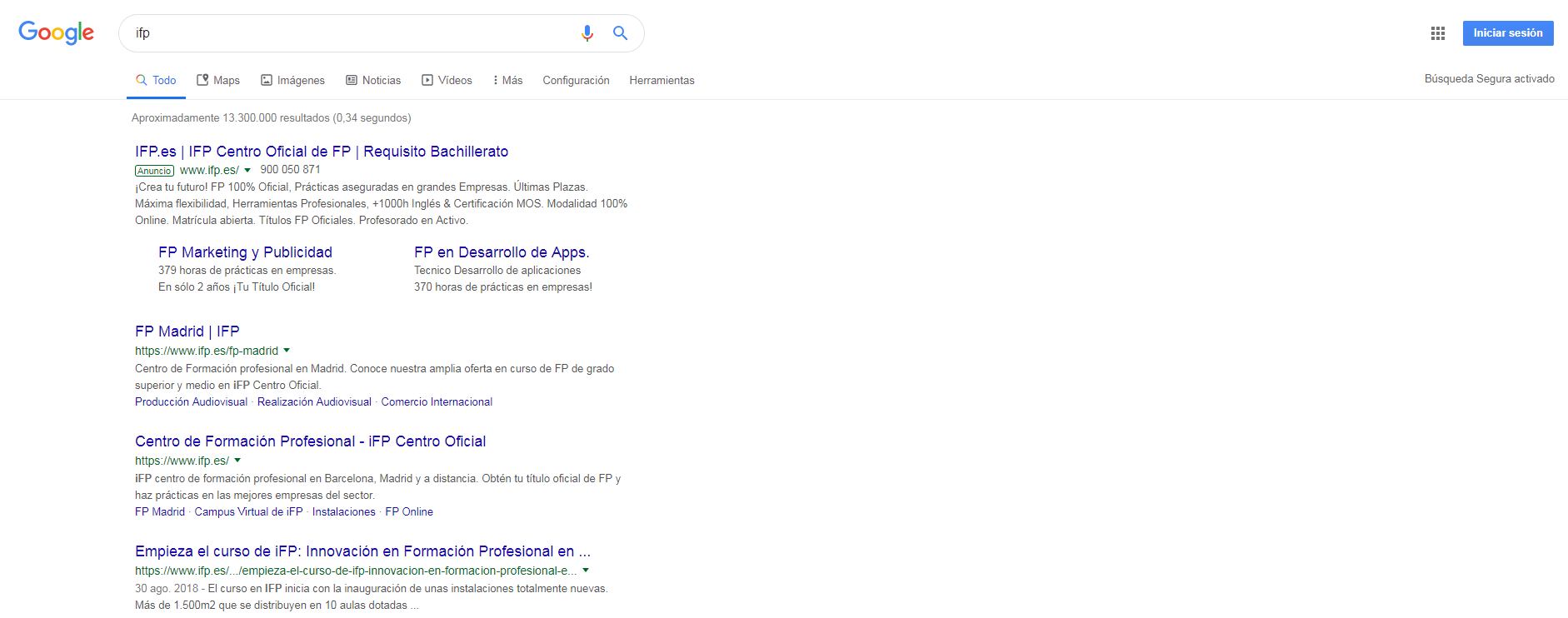Click the blue magnifier search button
1568x618 pixels.
point(620,33)
